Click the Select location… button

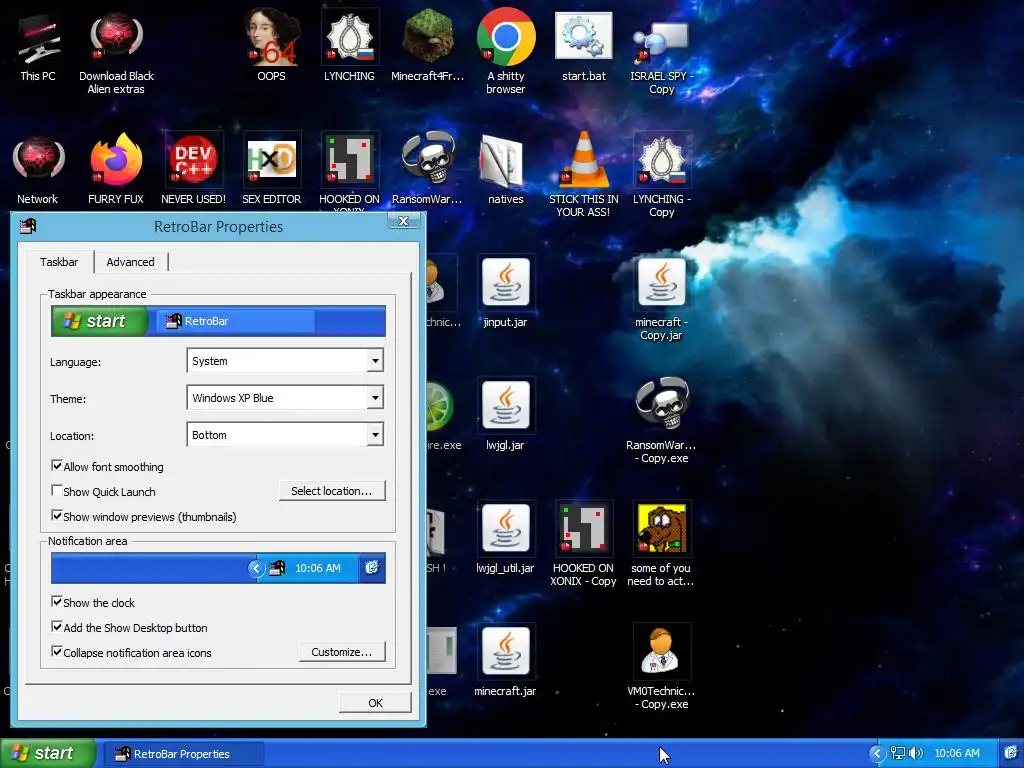[332, 490]
